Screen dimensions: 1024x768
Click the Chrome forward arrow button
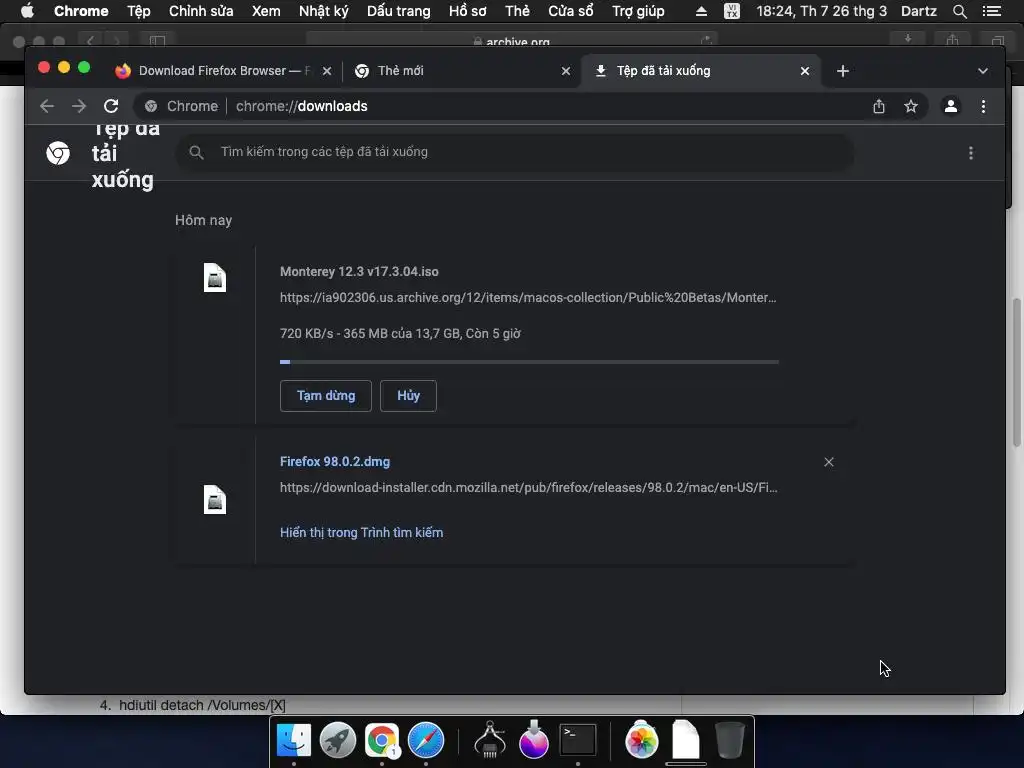pyautogui.click(x=79, y=106)
